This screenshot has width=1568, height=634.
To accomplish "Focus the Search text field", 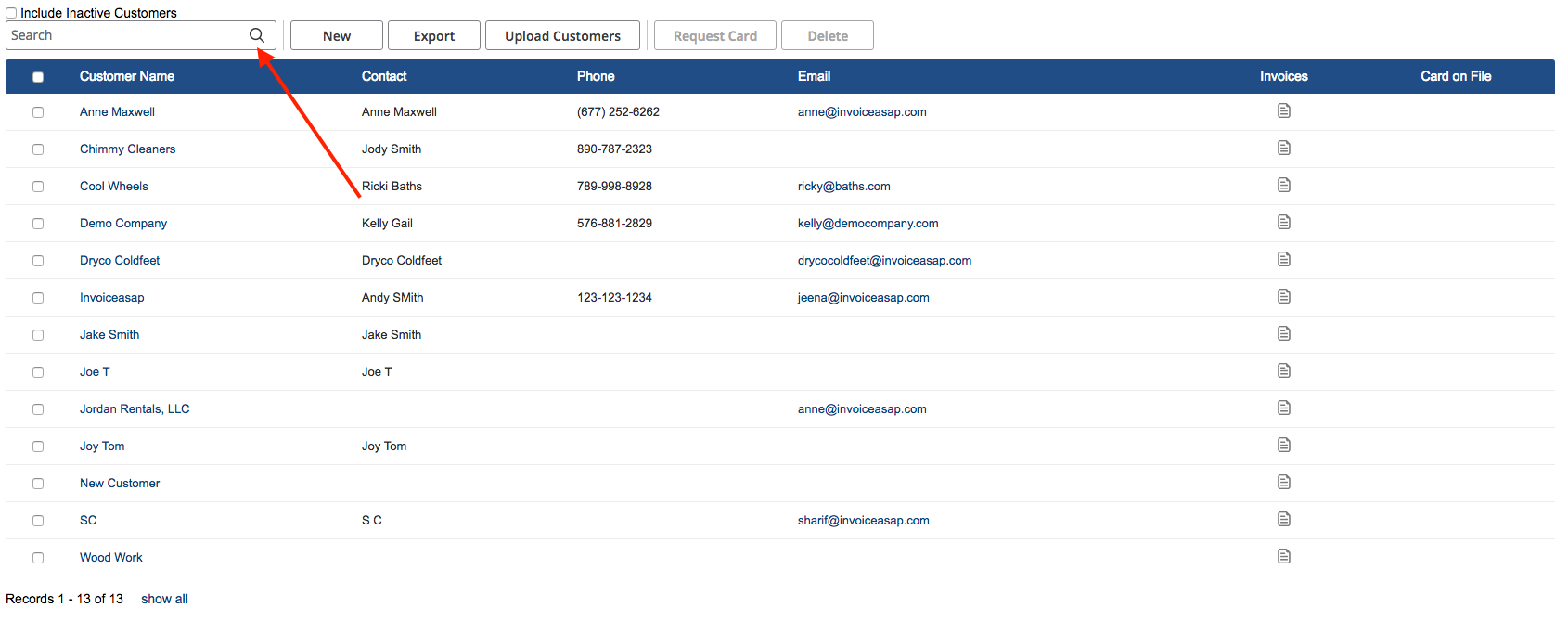I will point(122,35).
